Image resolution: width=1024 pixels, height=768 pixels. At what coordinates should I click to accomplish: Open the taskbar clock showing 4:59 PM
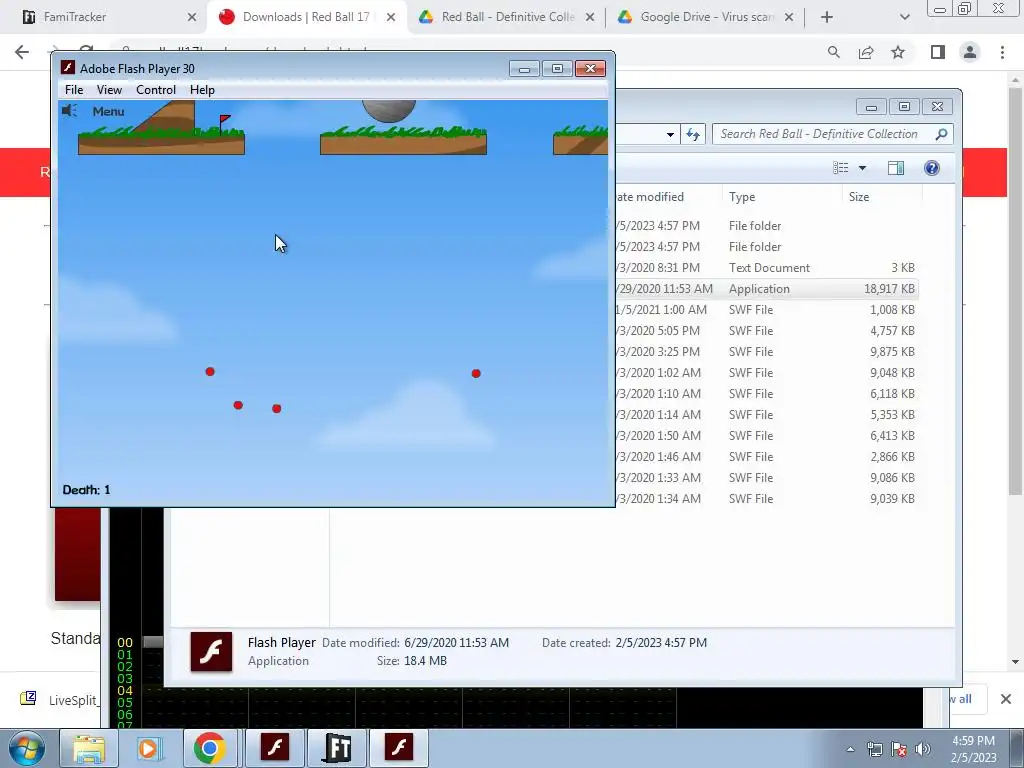coord(973,749)
